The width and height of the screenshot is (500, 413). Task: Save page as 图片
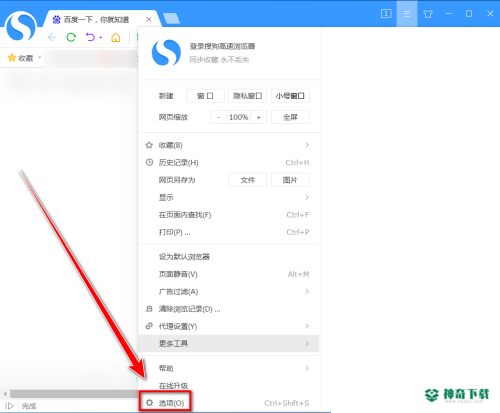click(290, 180)
